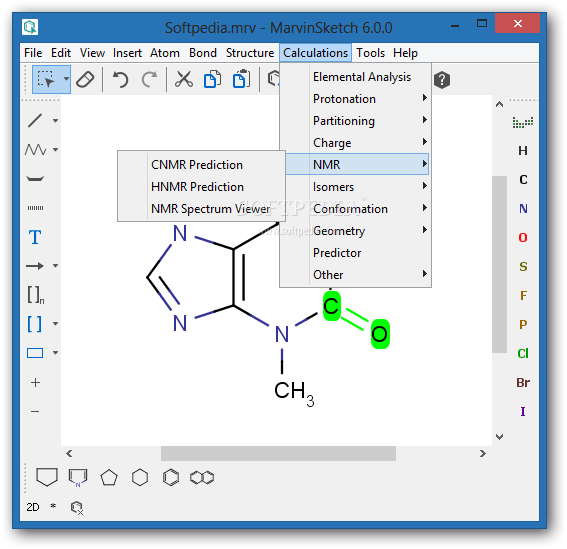Toggle 2D mode indicator

(x=33, y=507)
